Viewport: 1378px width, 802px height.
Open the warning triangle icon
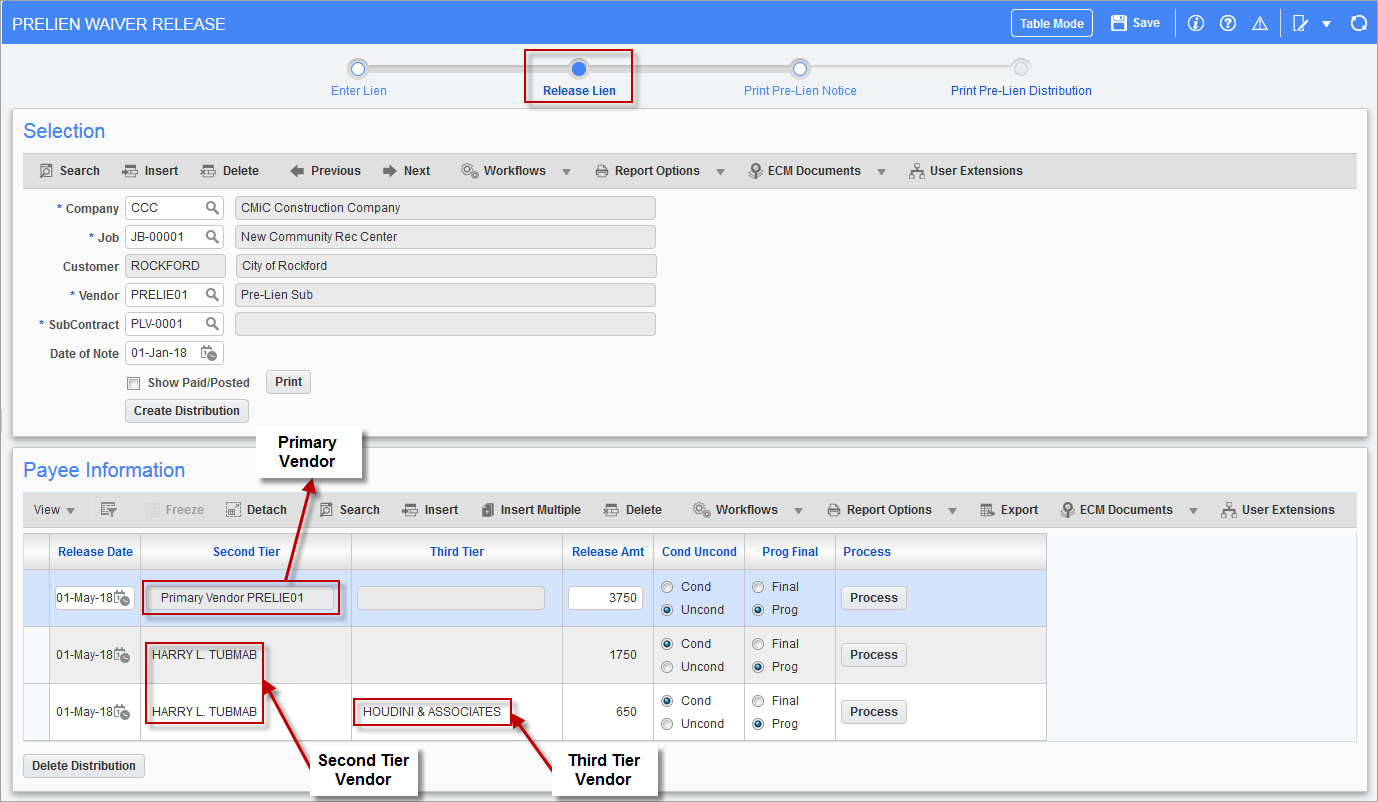coord(1260,23)
